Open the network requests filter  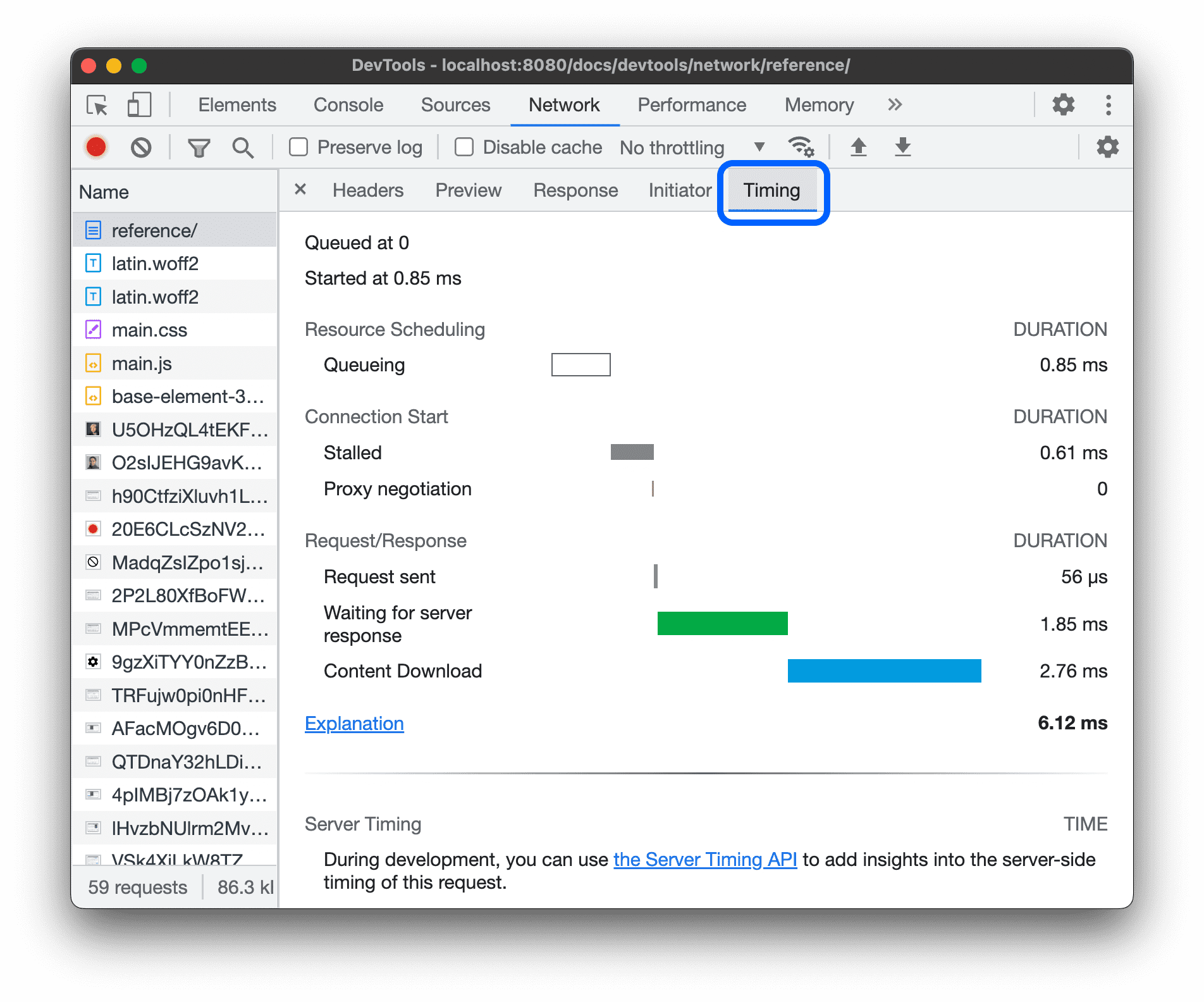199,147
